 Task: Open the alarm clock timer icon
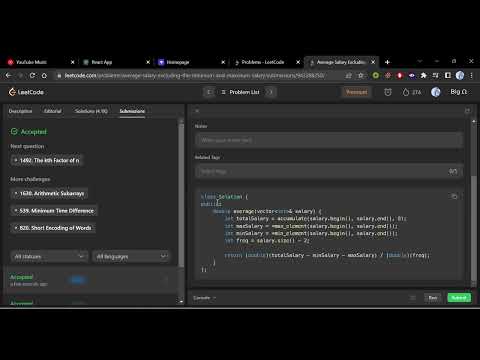tap(388, 92)
